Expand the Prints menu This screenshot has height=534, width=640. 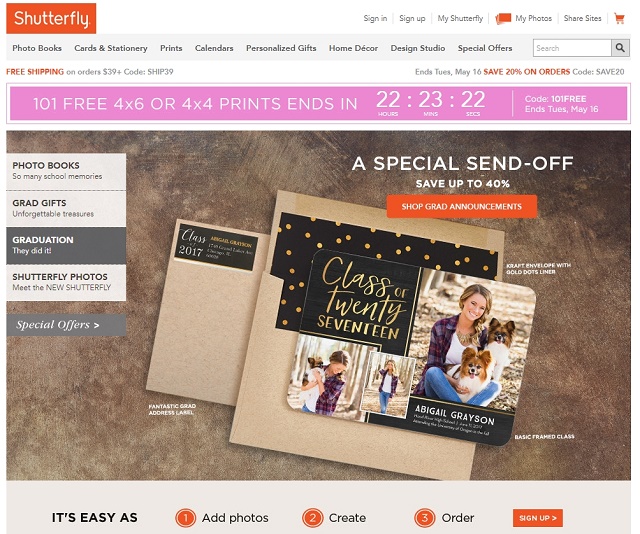click(x=171, y=48)
